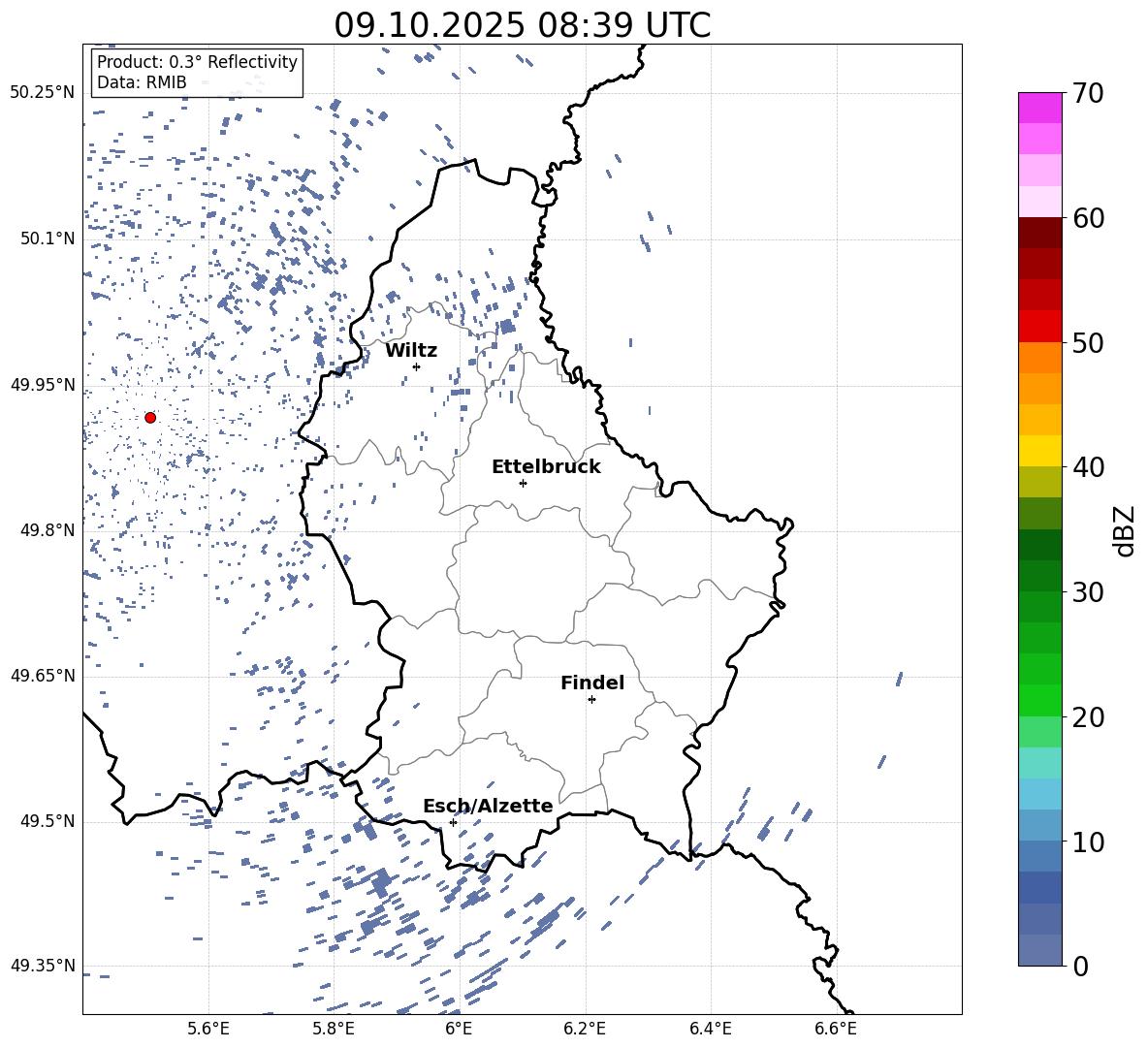The height and width of the screenshot is (1048, 1148).
Task: Click the 6.6°E longitude tick label
Action: click(x=836, y=1029)
